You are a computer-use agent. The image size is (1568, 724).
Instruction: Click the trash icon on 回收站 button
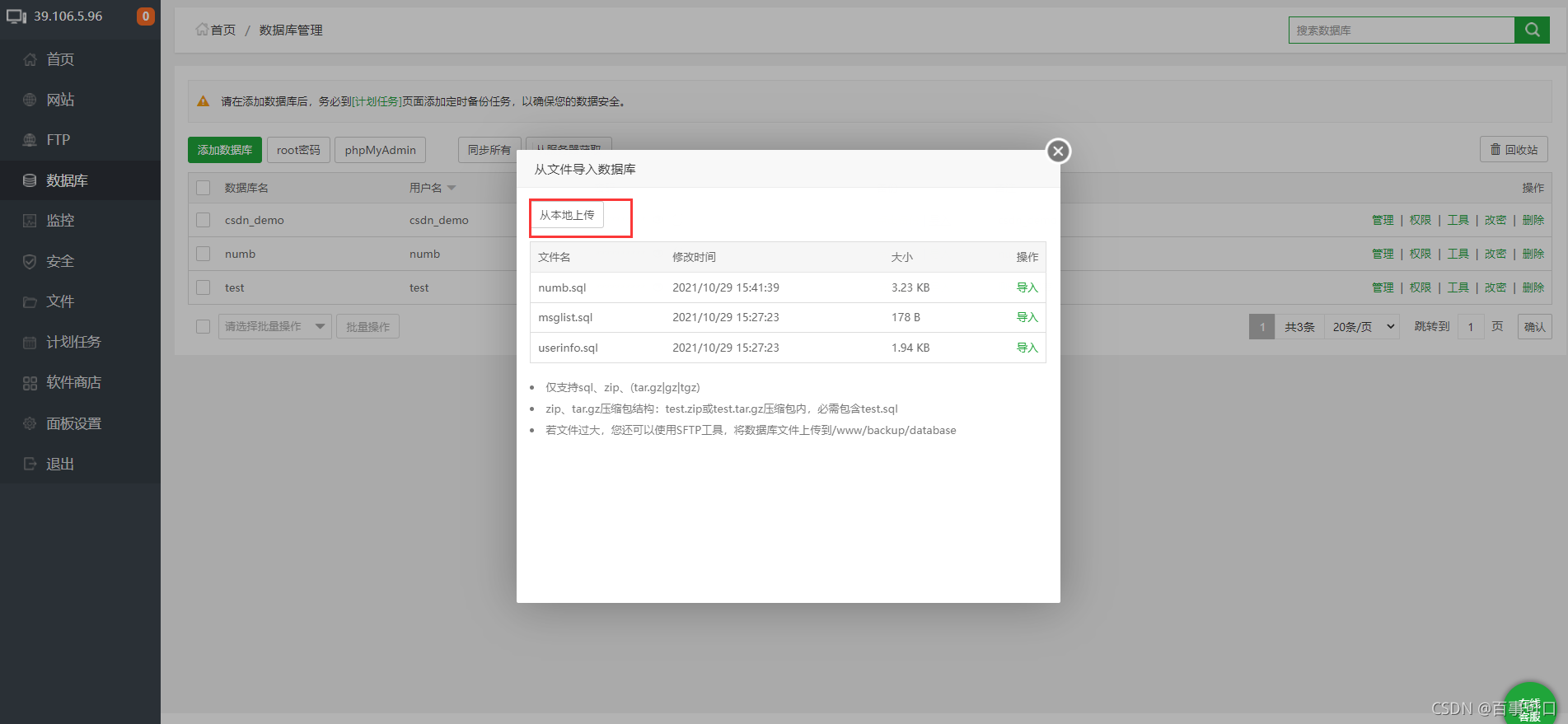point(1495,150)
